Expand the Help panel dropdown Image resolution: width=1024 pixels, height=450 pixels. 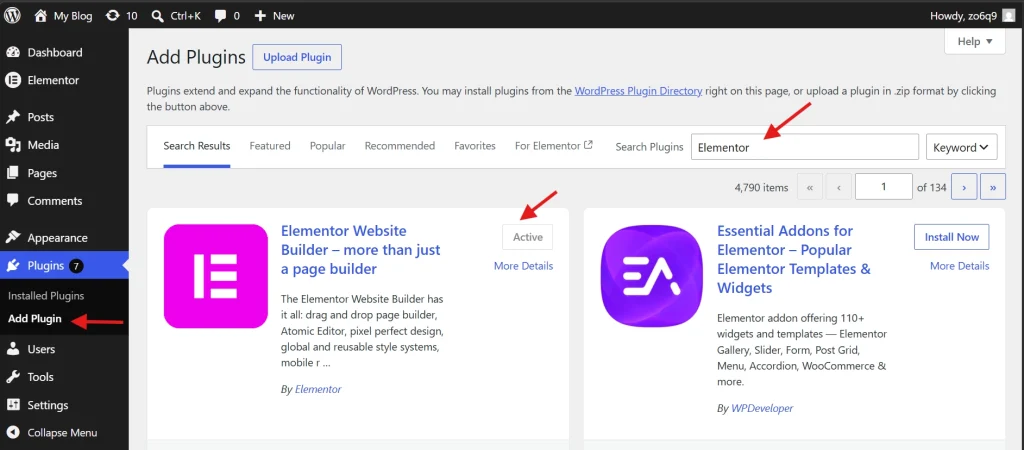pyautogui.click(x=974, y=42)
